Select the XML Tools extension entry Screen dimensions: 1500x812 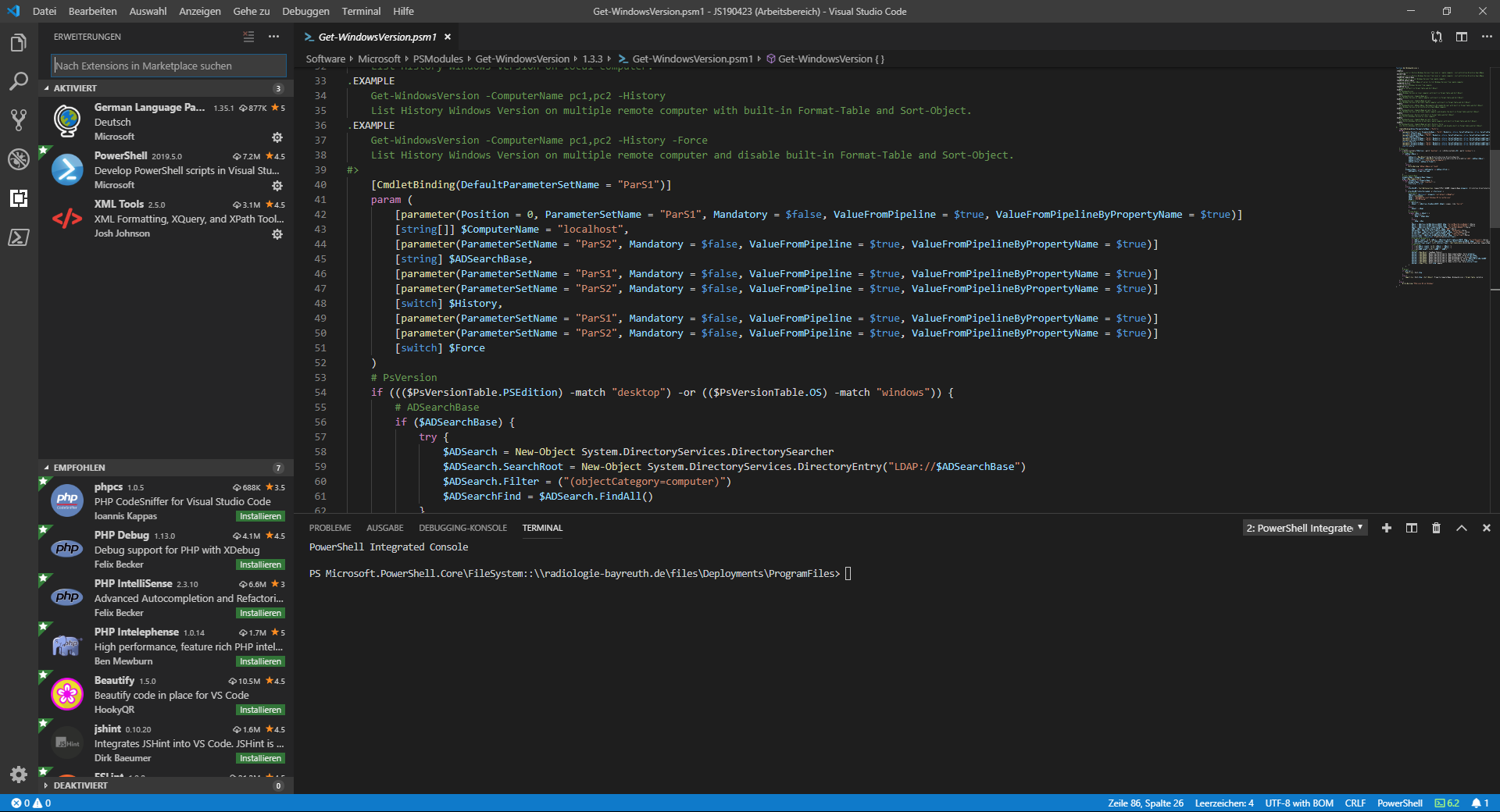coord(166,219)
